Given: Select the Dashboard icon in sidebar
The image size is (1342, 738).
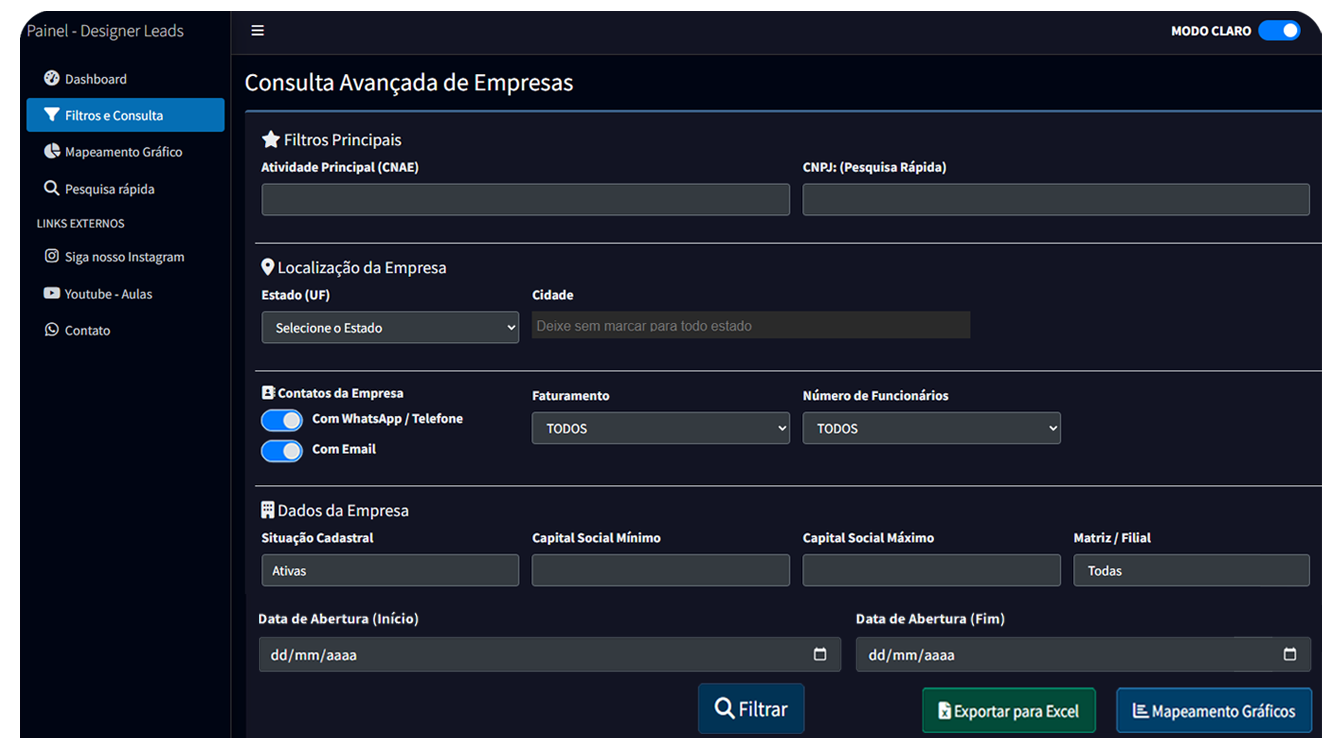Looking at the screenshot, I should tap(52, 78).
